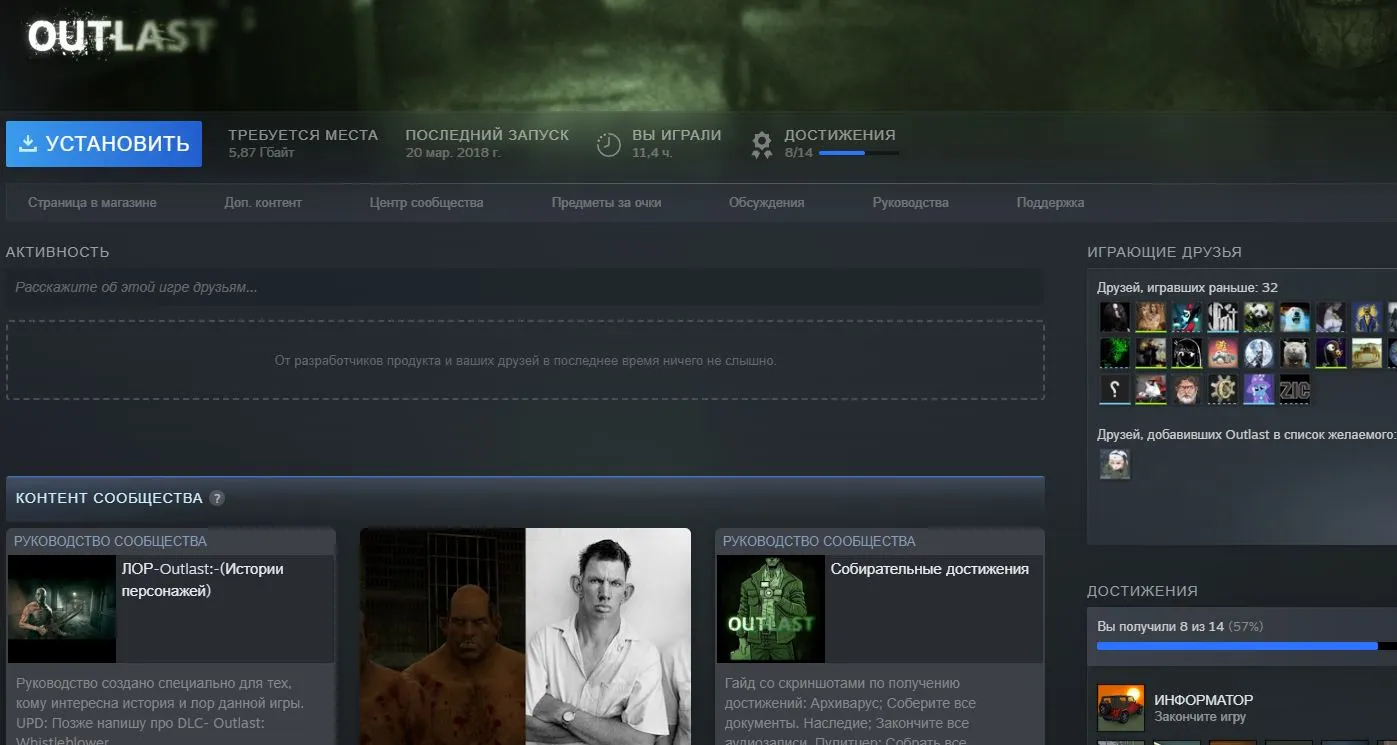Click the в последнее время ничего не слышно message
This screenshot has height=745, width=1397.
(x=525, y=360)
